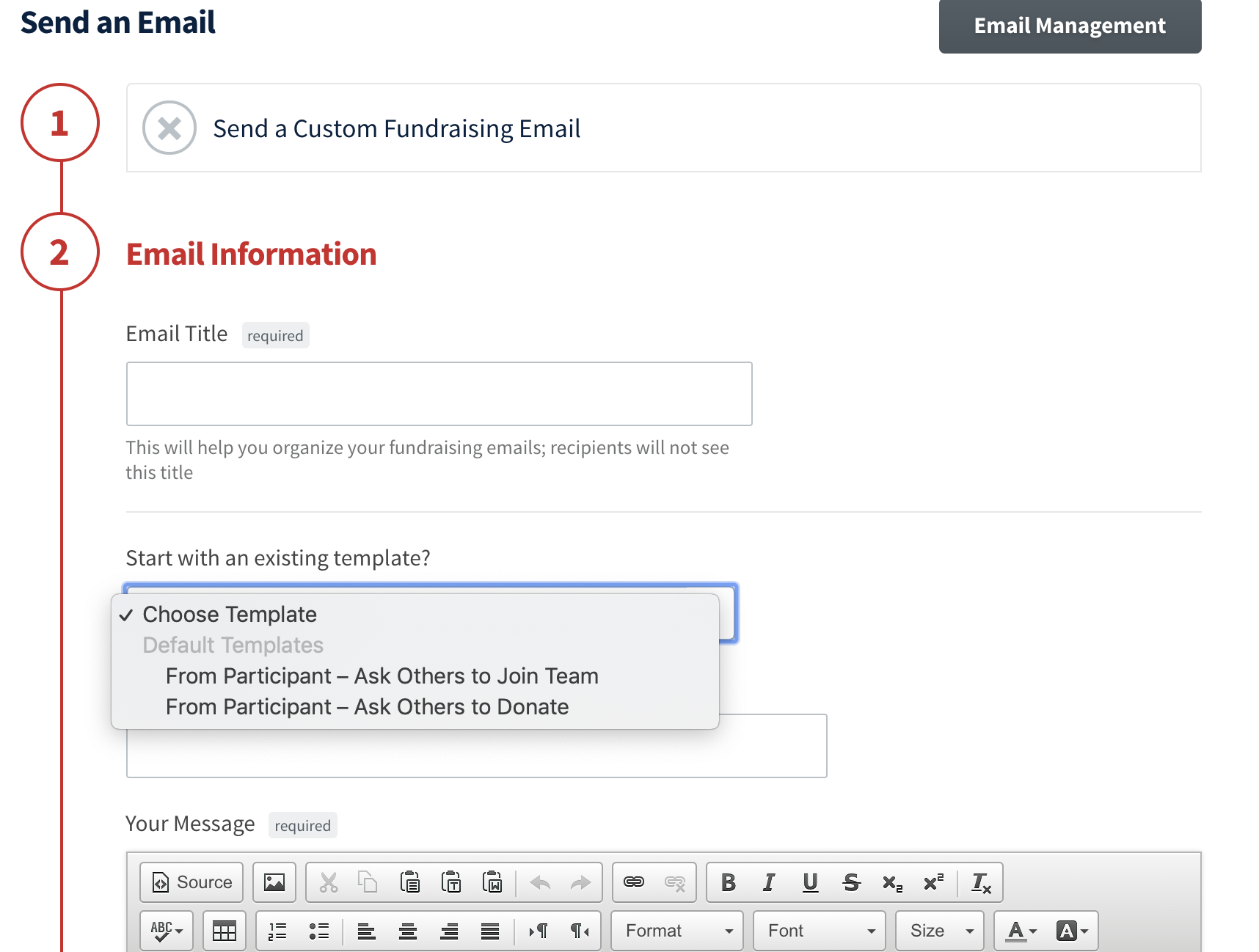
Task: Click the Paste as plain text icon
Action: click(451, 882)
